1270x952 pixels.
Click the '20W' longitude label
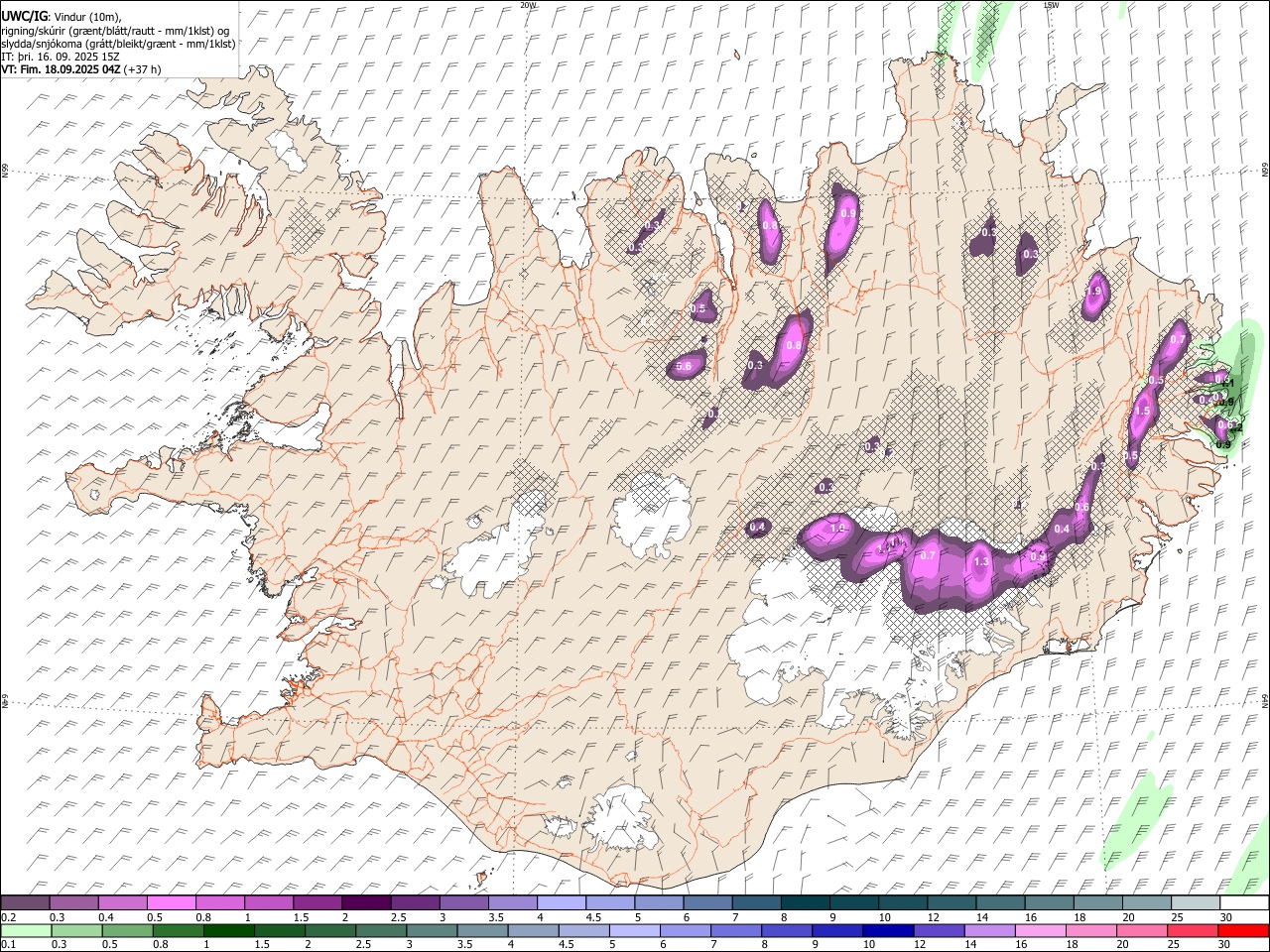tap(528, 5)
